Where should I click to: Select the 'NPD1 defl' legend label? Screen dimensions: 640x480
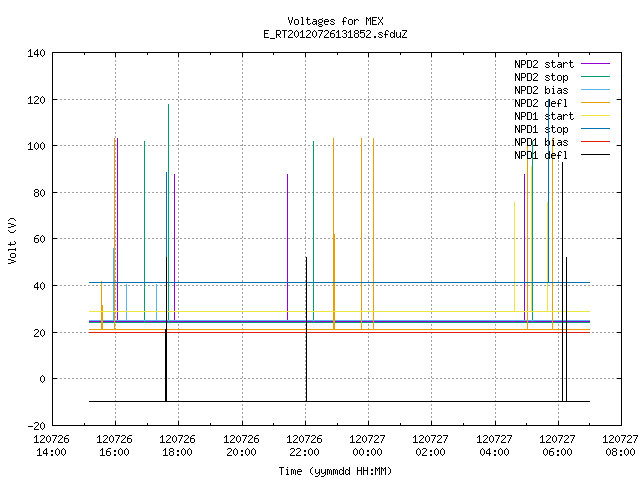tap(541, 156)
